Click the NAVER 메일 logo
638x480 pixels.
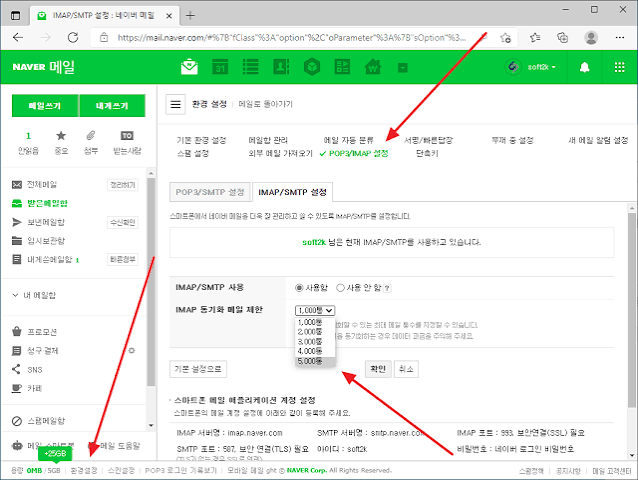point(44,67)
